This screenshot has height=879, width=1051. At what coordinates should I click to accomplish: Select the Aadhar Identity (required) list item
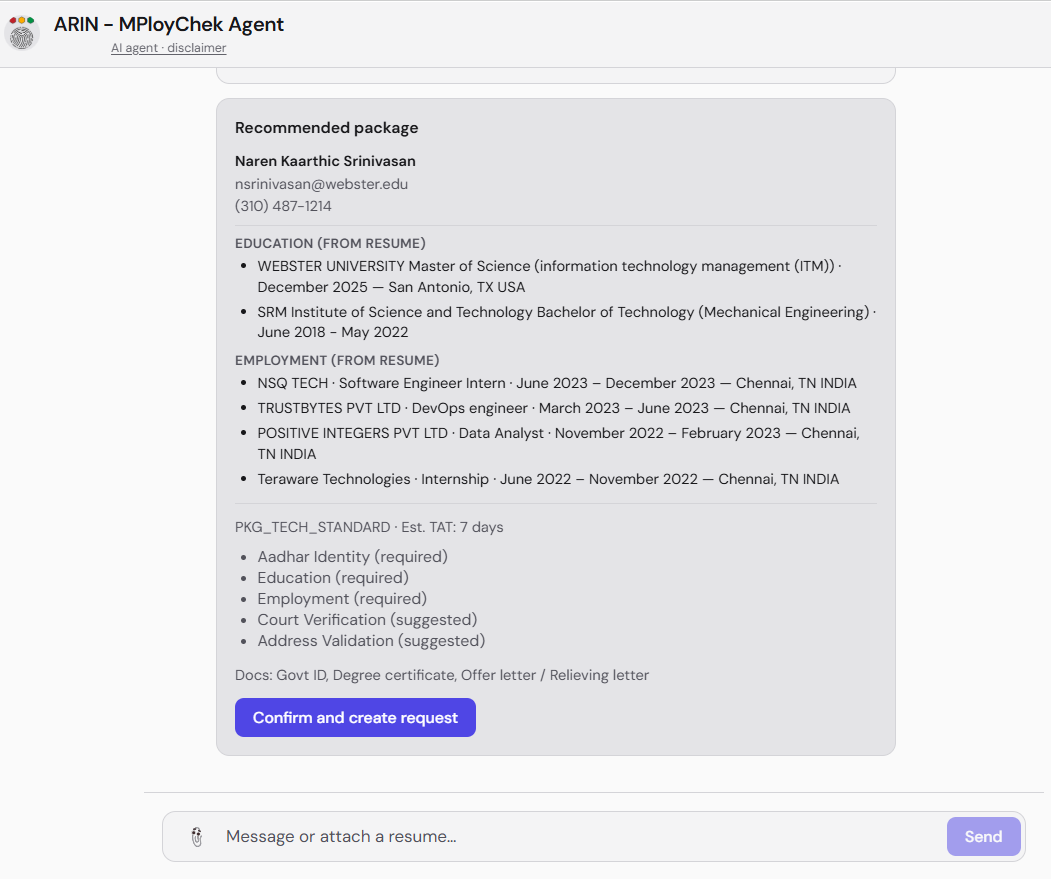(x=352, y=556)
